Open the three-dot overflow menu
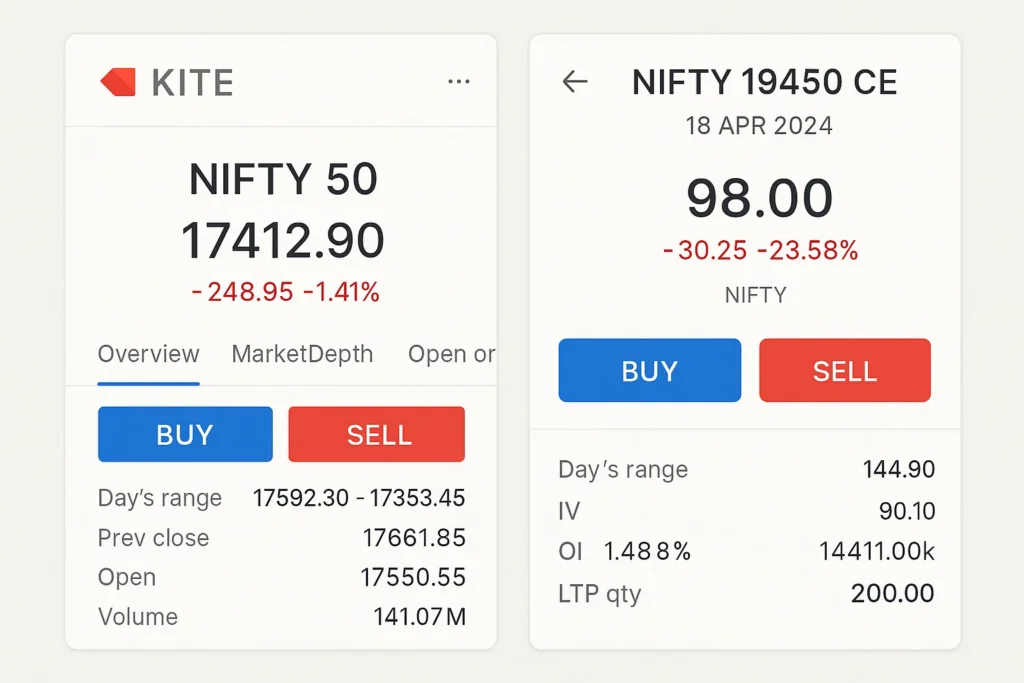The width and height of the screenshot is (1024, 683). point(459,82)
